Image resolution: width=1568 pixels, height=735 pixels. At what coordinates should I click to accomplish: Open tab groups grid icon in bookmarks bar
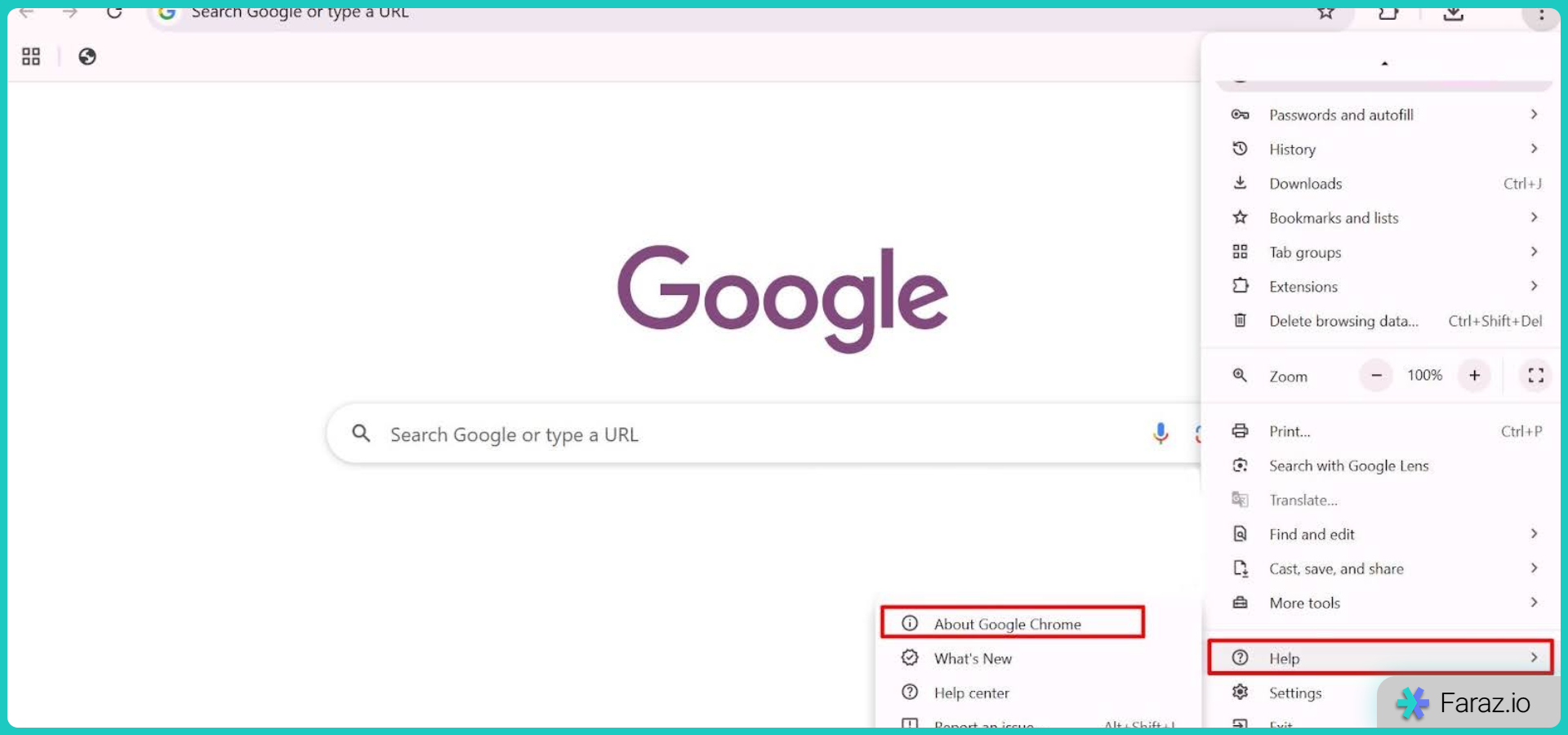(x=31, y=56)
